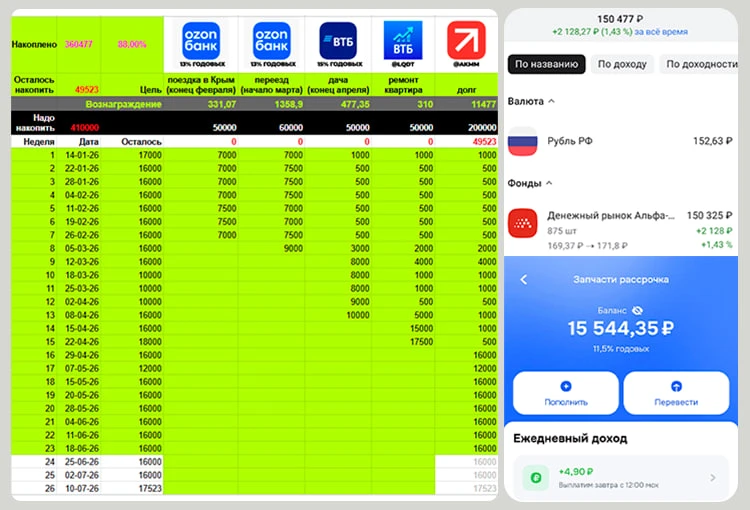Open daily income details with the chevron

[713, 477]
